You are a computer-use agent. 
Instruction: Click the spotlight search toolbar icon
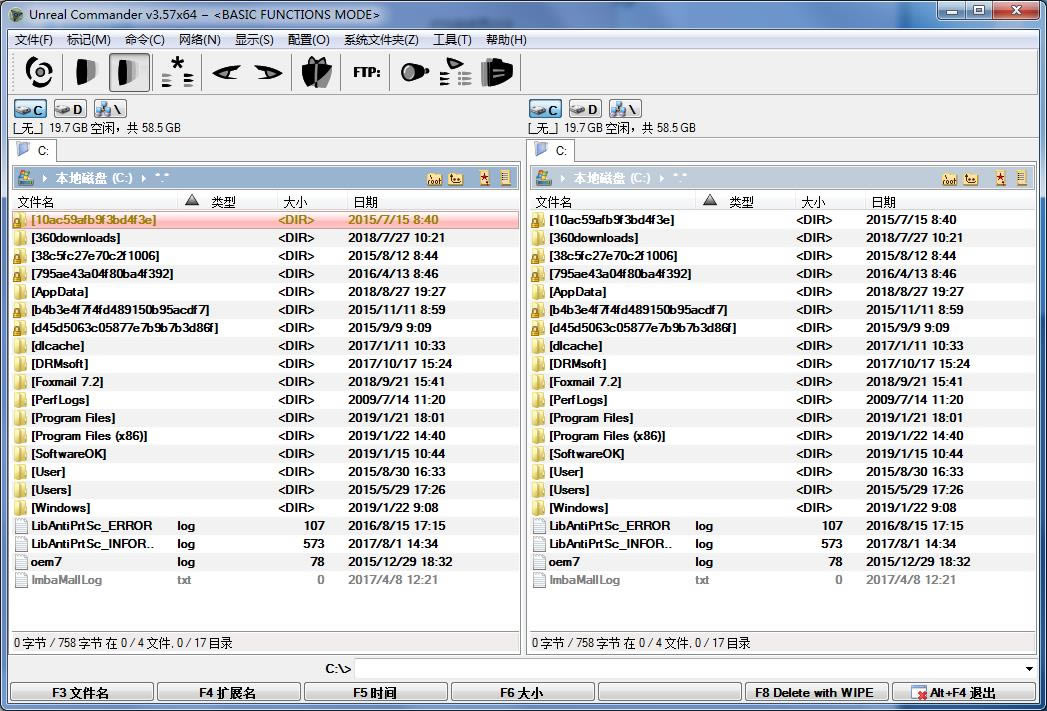(x=414, y=72)
